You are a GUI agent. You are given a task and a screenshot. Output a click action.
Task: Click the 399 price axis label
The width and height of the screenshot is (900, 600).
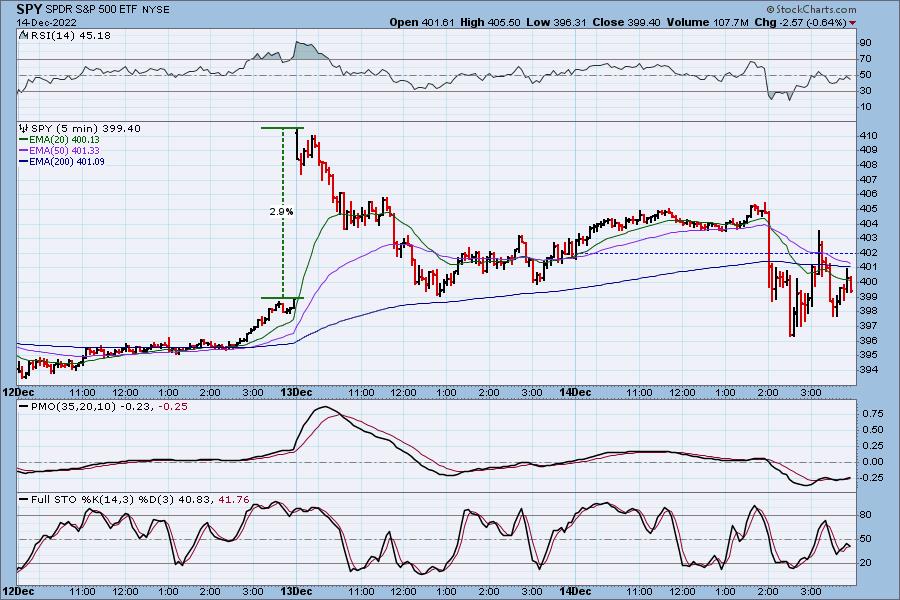coord(868,296)
